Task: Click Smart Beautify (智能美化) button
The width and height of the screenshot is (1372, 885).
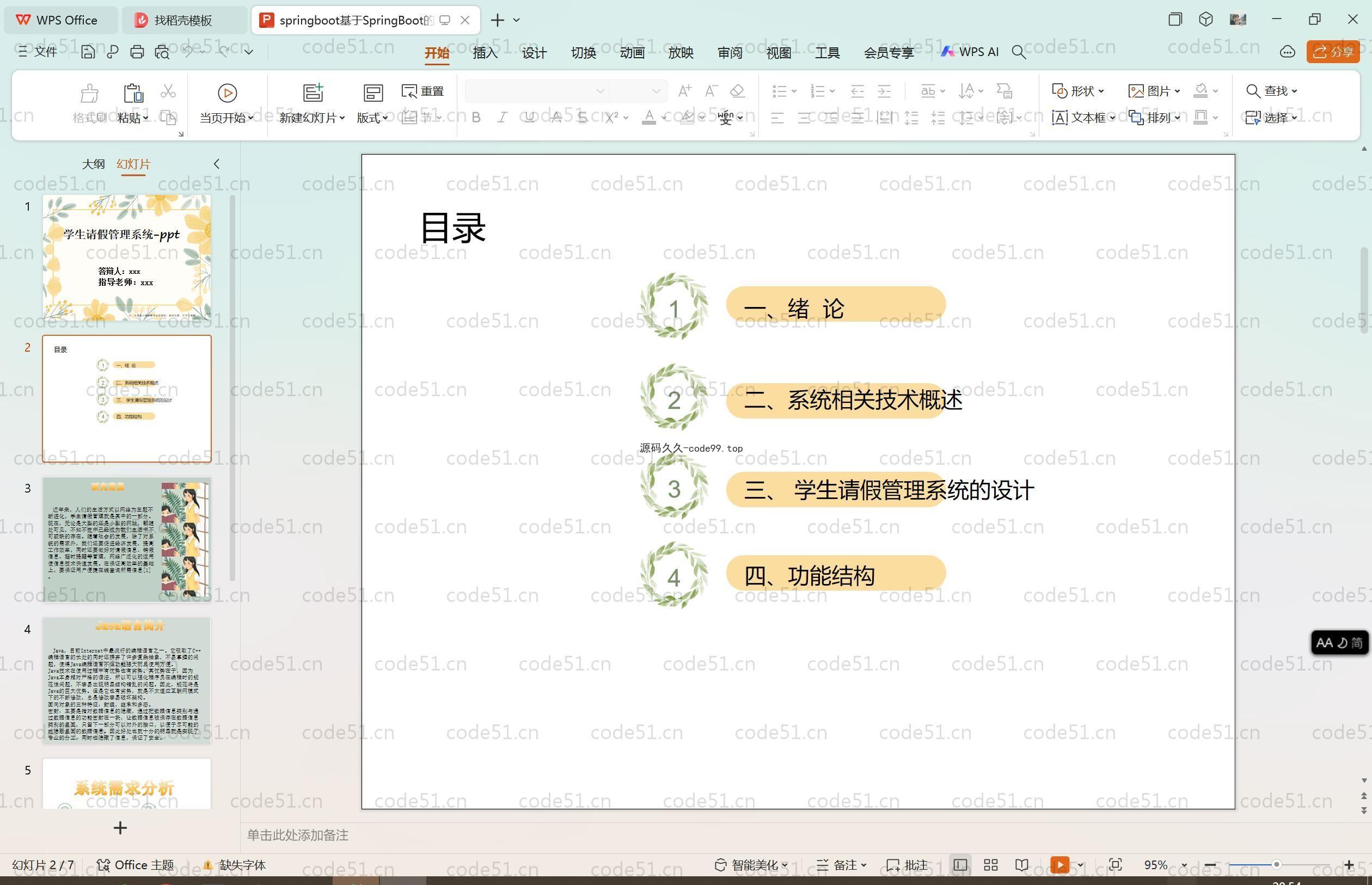Action: pyautogui.click(x=751, y=865)
